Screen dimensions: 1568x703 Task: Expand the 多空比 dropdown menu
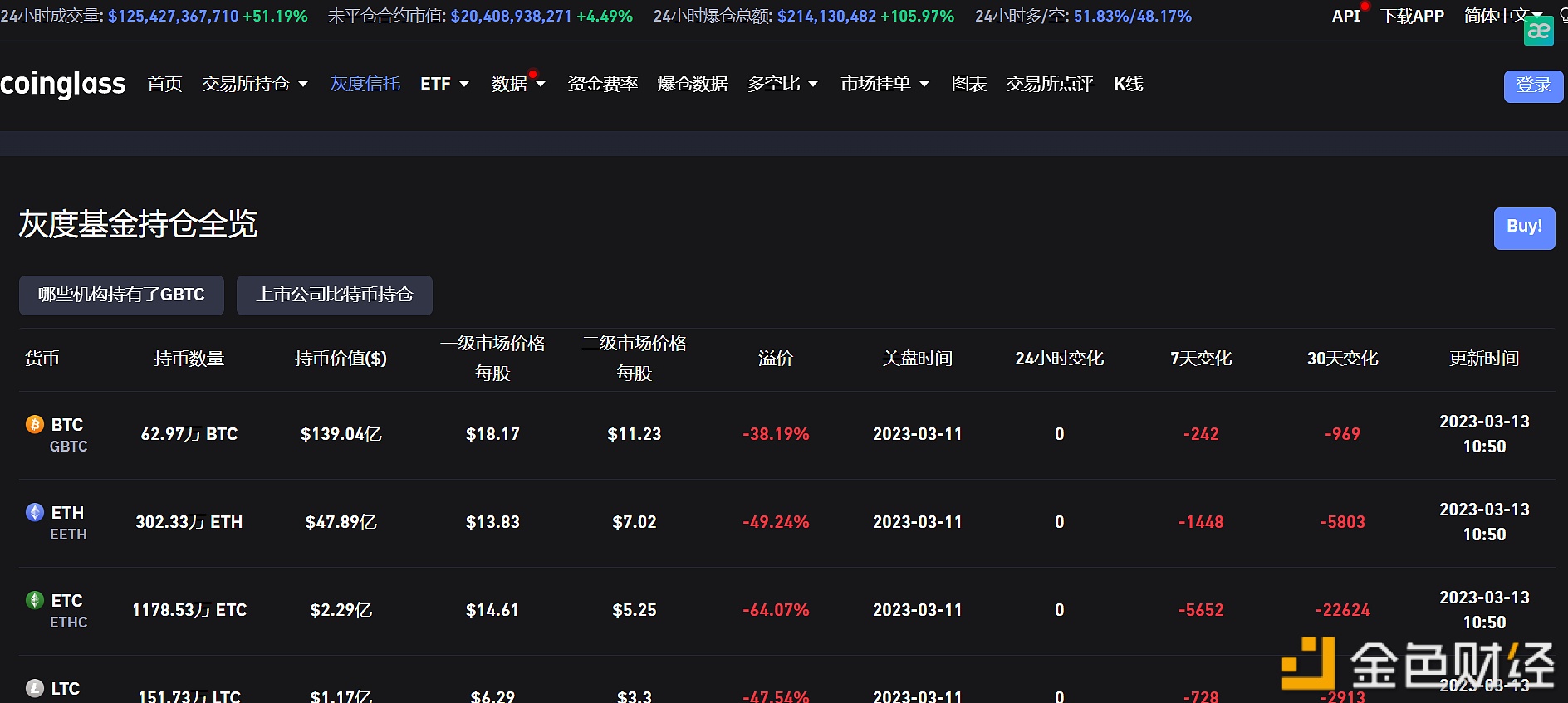(x=782, y=84)
